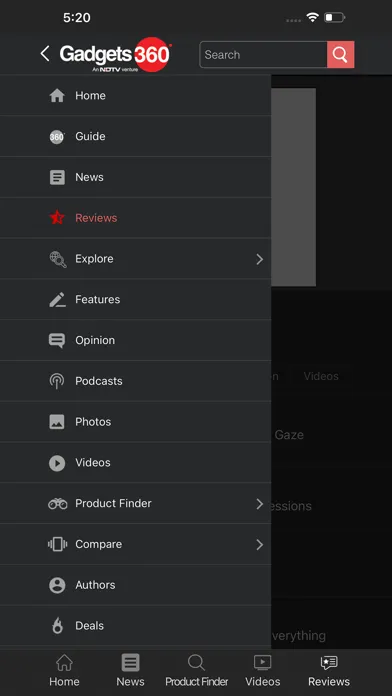Open Photos label in side menu
Screen dimensions: 392x696
point(93,422)
